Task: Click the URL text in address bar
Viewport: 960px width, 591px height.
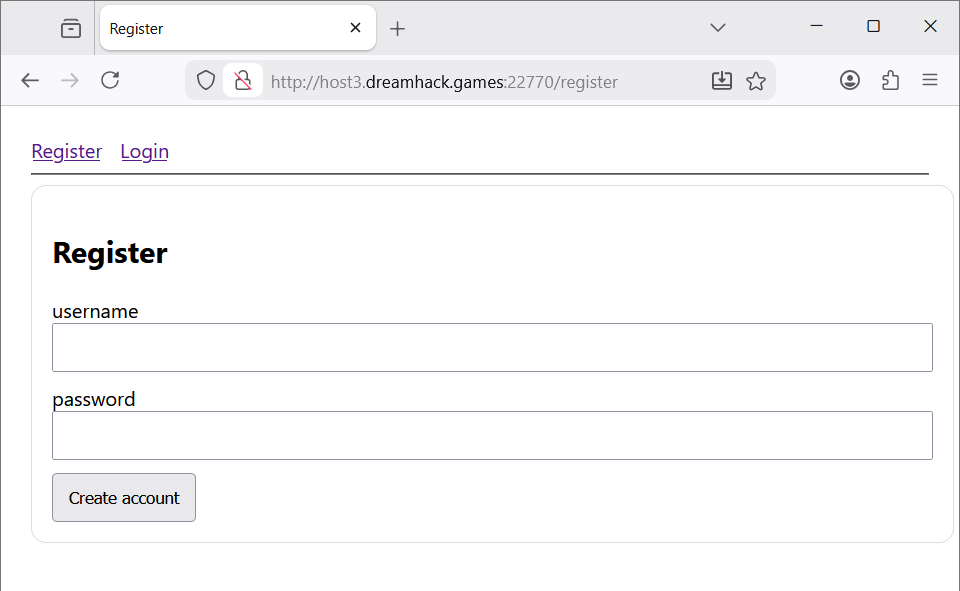Action: coord(444,81)
